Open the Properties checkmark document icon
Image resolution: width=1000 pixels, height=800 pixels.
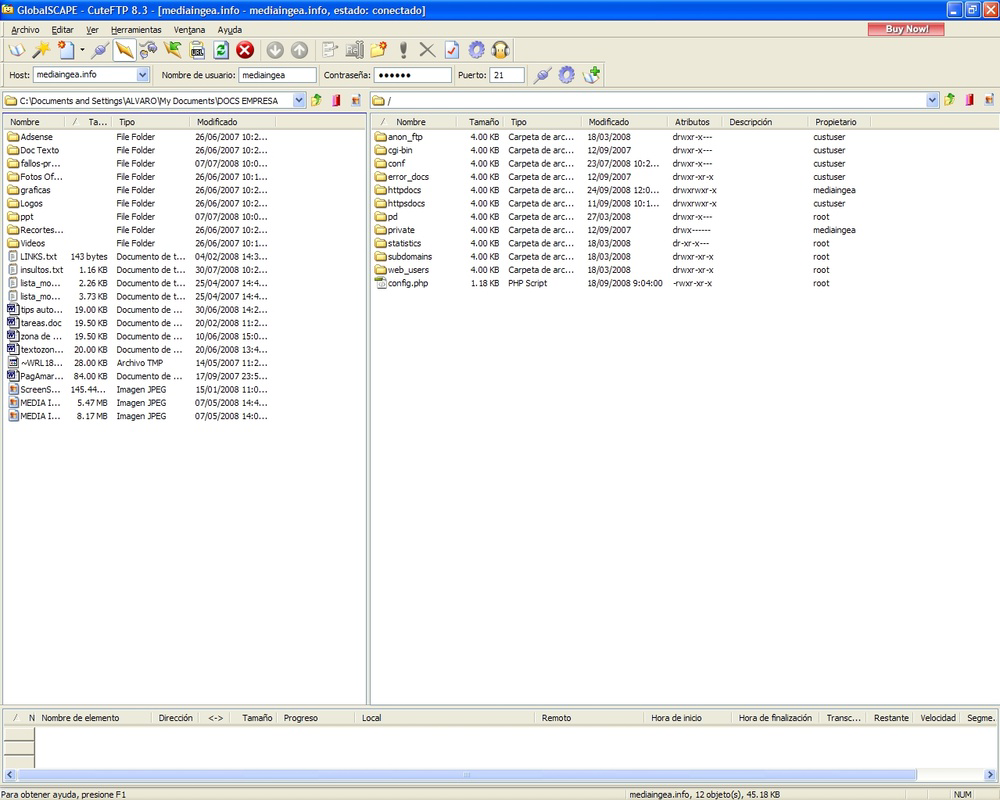[x=452, y=50]
